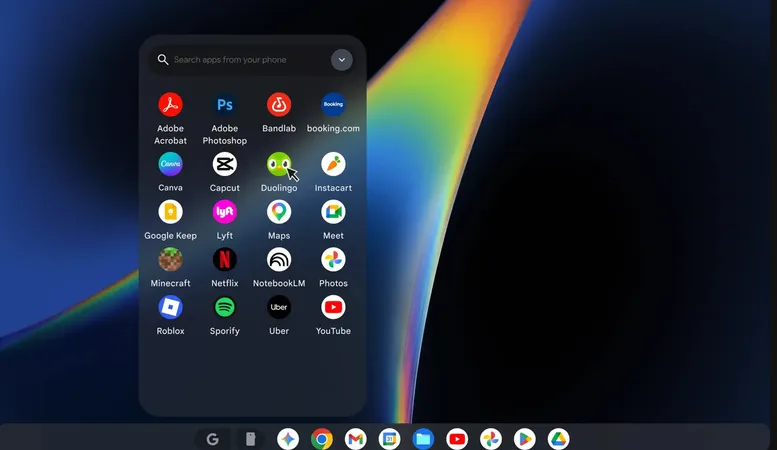Open Gemini sparkle icon on shelf
This screenshot has width=777, height=450.
[x=288, y=439]
